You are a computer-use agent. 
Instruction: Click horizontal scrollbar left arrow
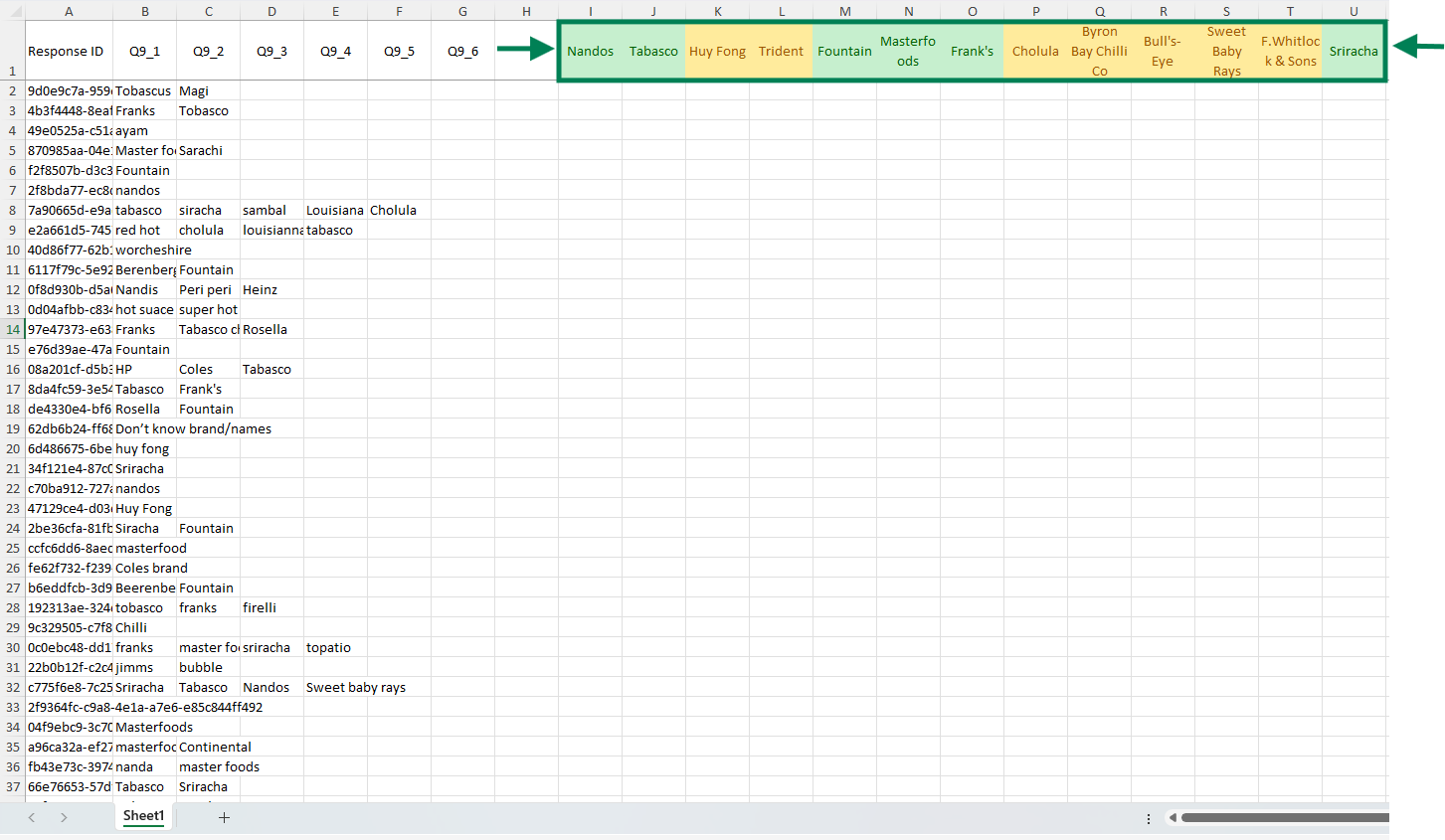pos(1173,818)
